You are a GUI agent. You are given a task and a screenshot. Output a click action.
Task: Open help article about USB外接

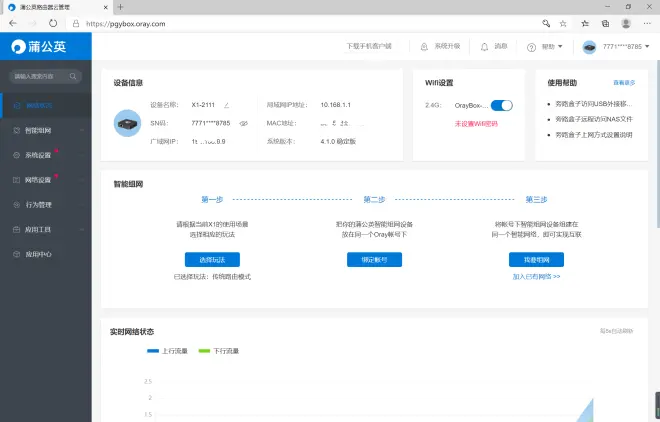point(593,104)
